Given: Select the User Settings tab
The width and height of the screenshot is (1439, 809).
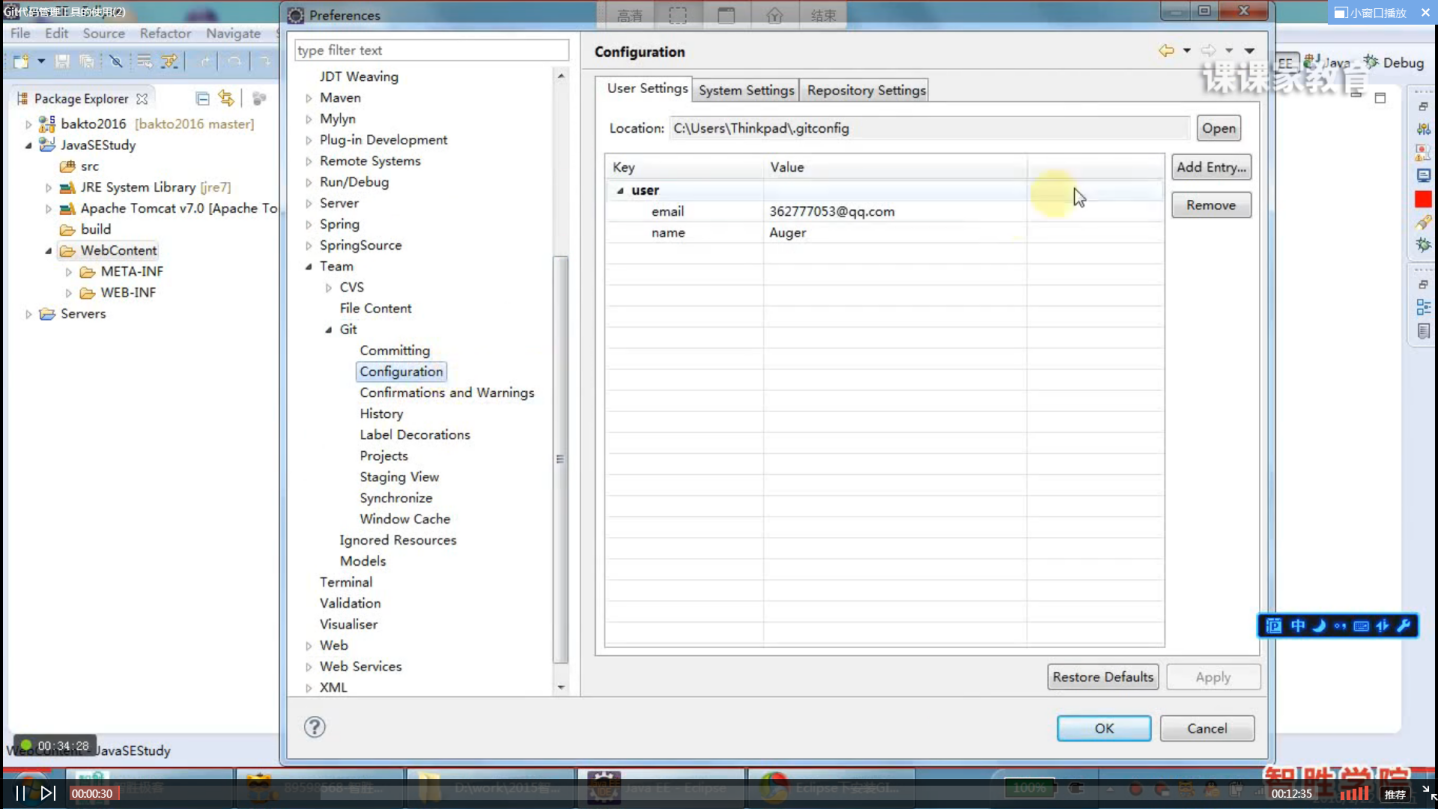Looking at the screenshot, I should coord(647,88).
